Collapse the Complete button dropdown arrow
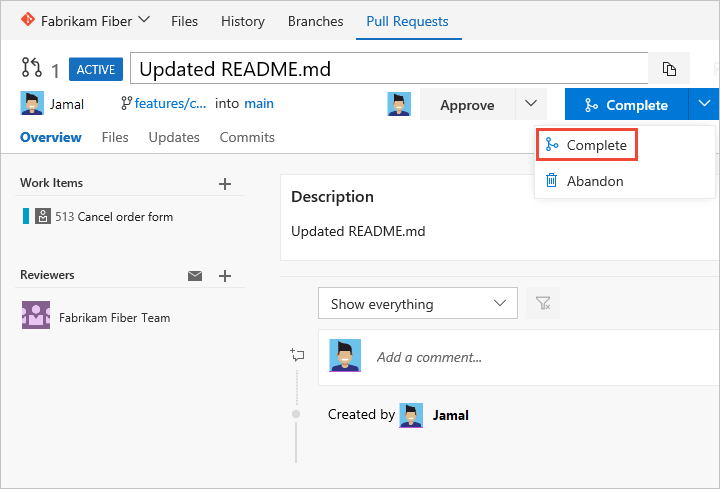 [x=704, y=104]
